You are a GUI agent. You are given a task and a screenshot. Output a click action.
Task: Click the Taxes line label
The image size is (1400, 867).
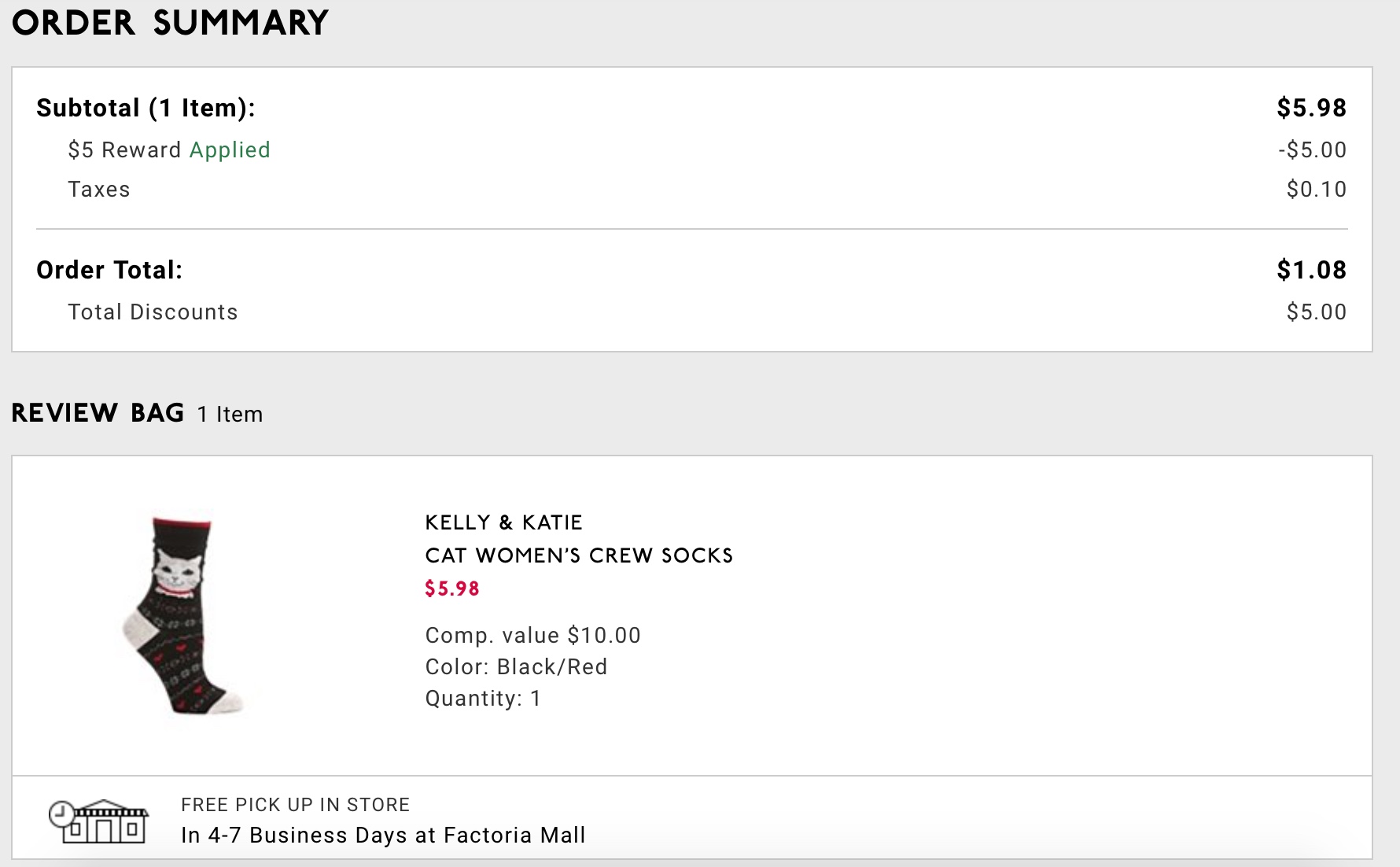(x=99, y=190)
